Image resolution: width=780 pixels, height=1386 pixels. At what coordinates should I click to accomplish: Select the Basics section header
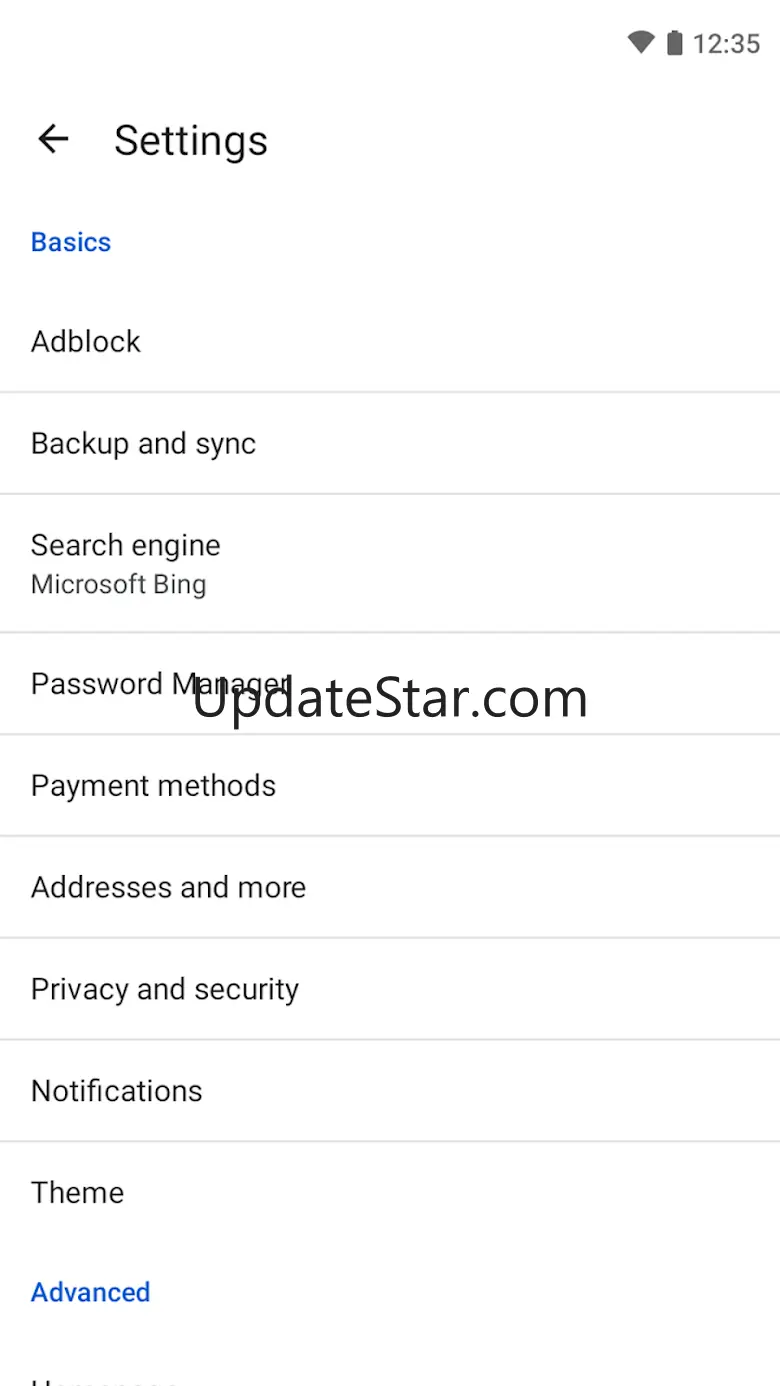(71, 242)
